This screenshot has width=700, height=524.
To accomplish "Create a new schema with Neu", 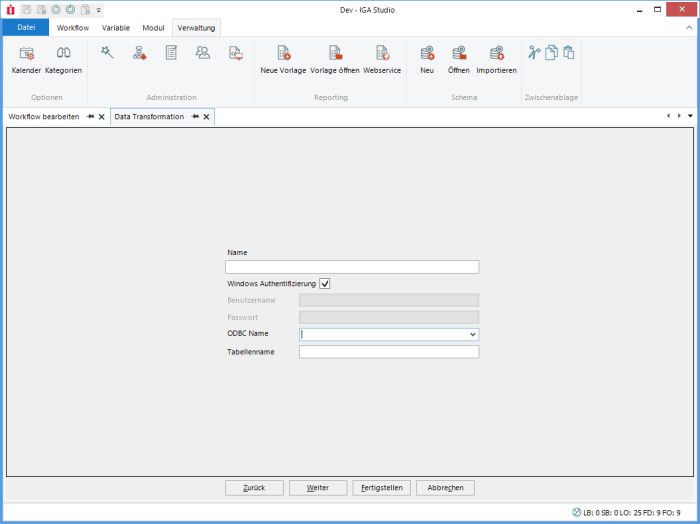I will 427,59.
